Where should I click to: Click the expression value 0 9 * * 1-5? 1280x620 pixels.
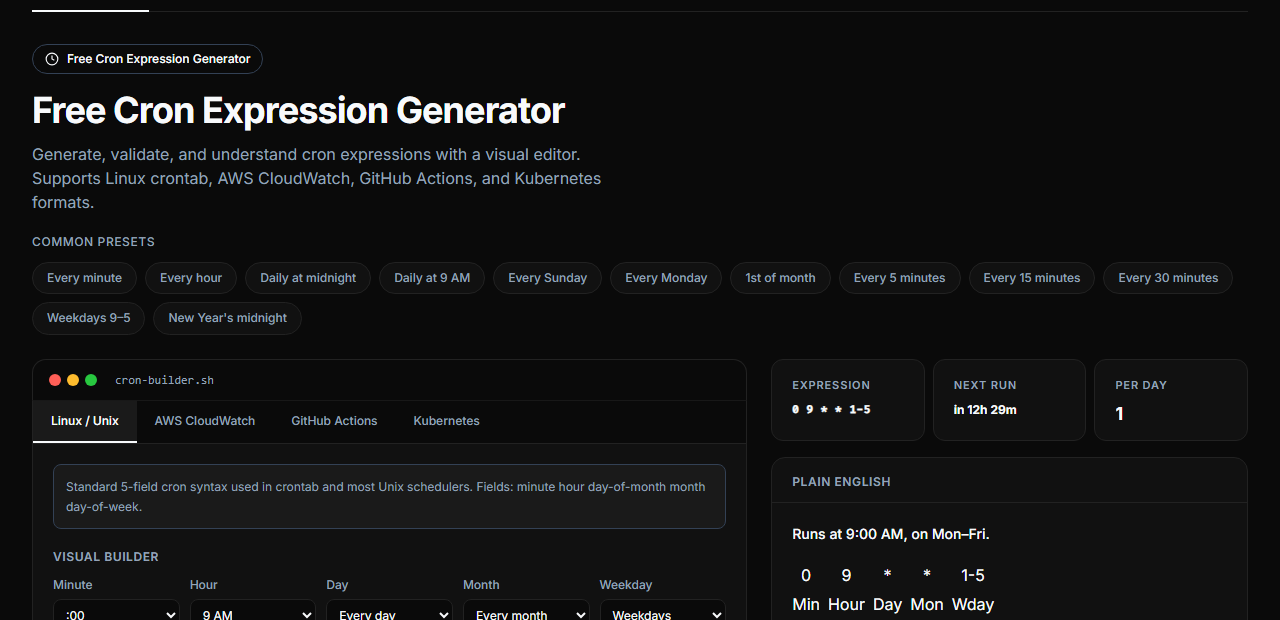tap(831, 410)
